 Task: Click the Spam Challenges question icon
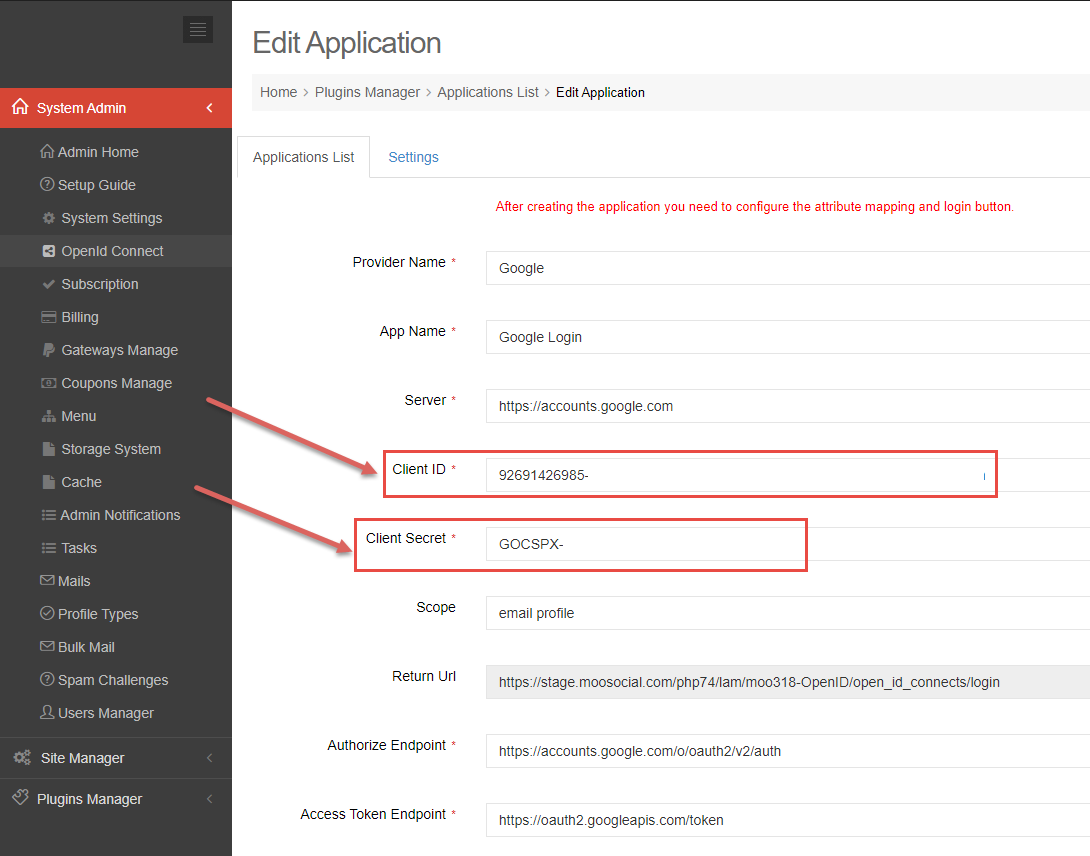(47, 679)
